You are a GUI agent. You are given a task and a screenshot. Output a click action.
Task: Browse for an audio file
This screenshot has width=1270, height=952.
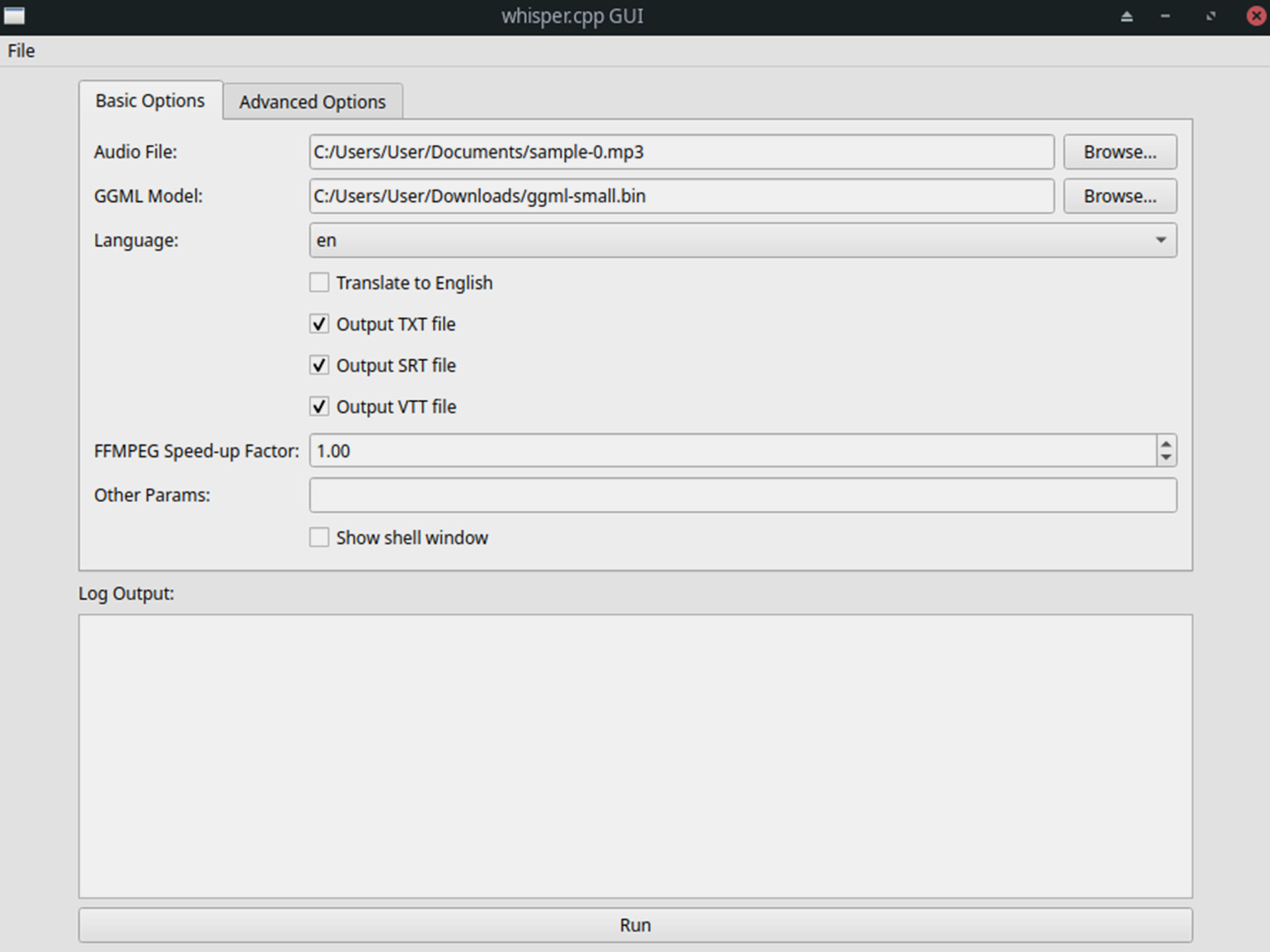1119,152
